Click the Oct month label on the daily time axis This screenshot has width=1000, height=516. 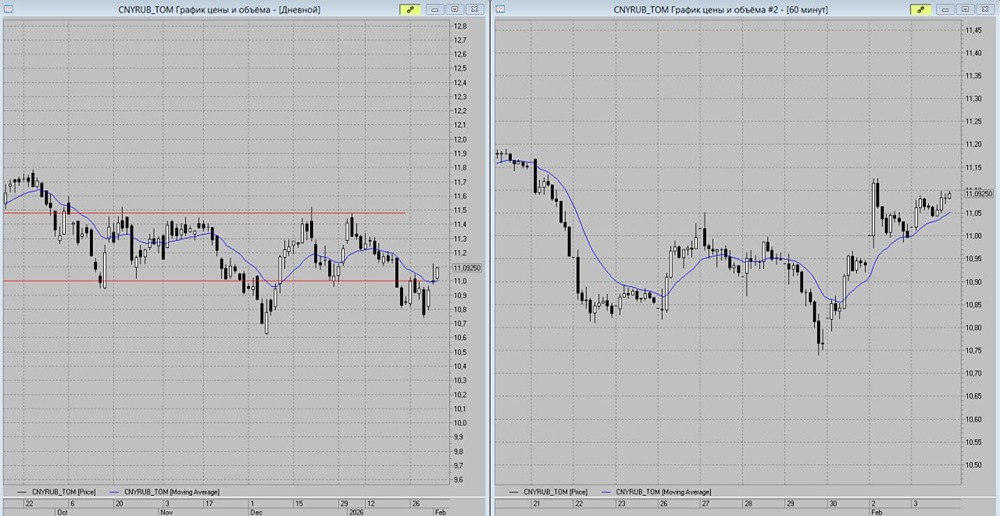pos(62,512)
